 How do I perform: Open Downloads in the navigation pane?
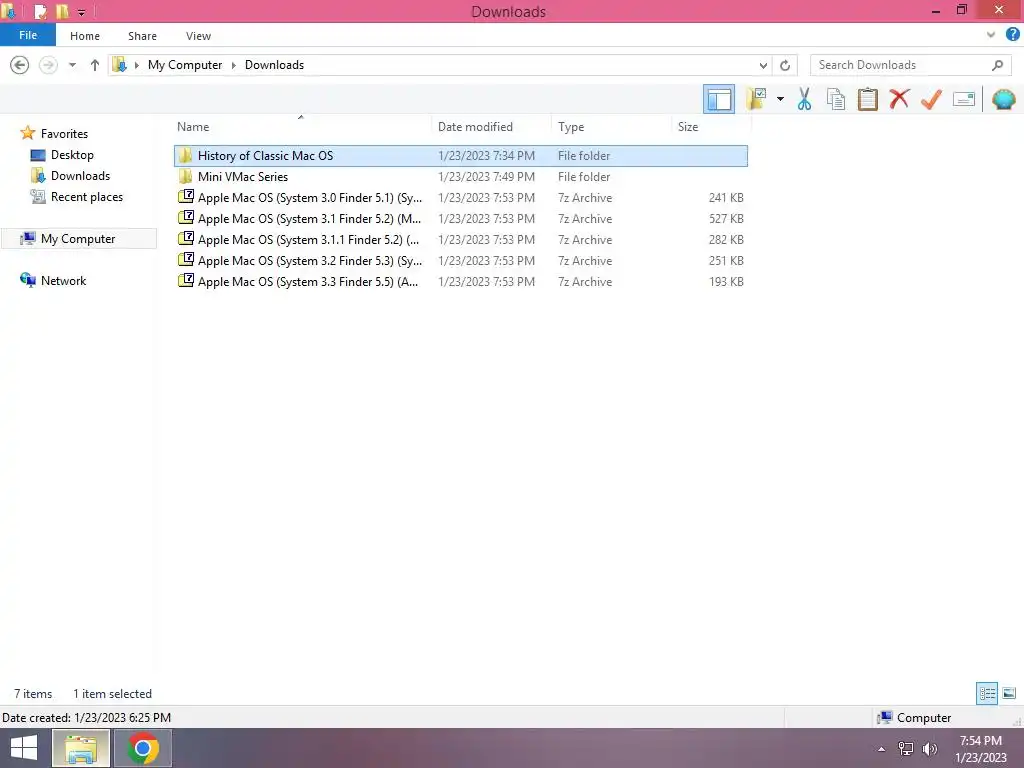(80, 176)
